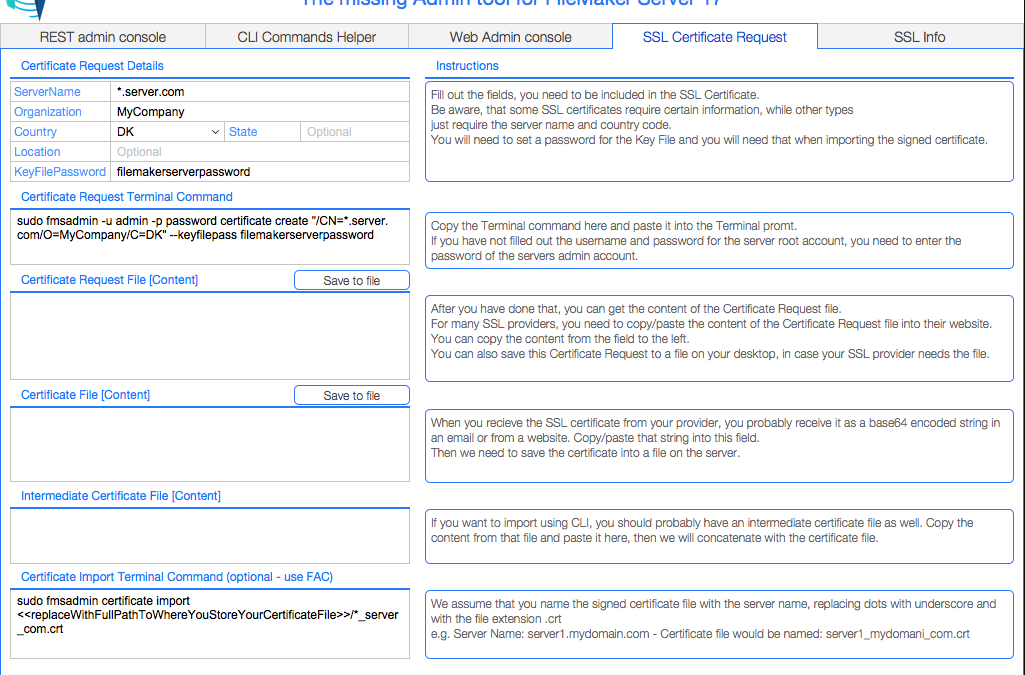Click the Organization label
Screen dimensions: 1025x675
tap(48, 112)
